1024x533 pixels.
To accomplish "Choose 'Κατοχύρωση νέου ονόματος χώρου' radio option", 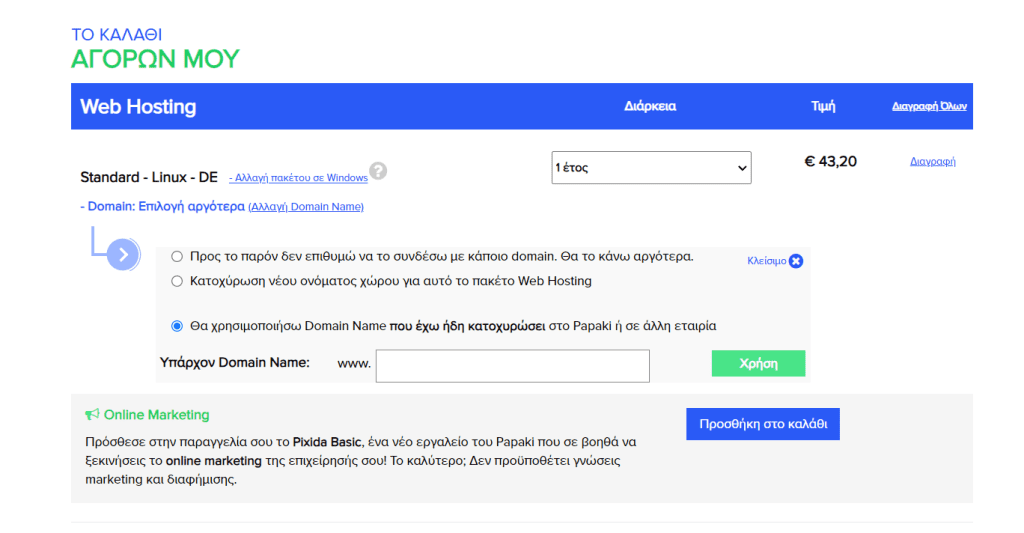I will click(177, 281).
